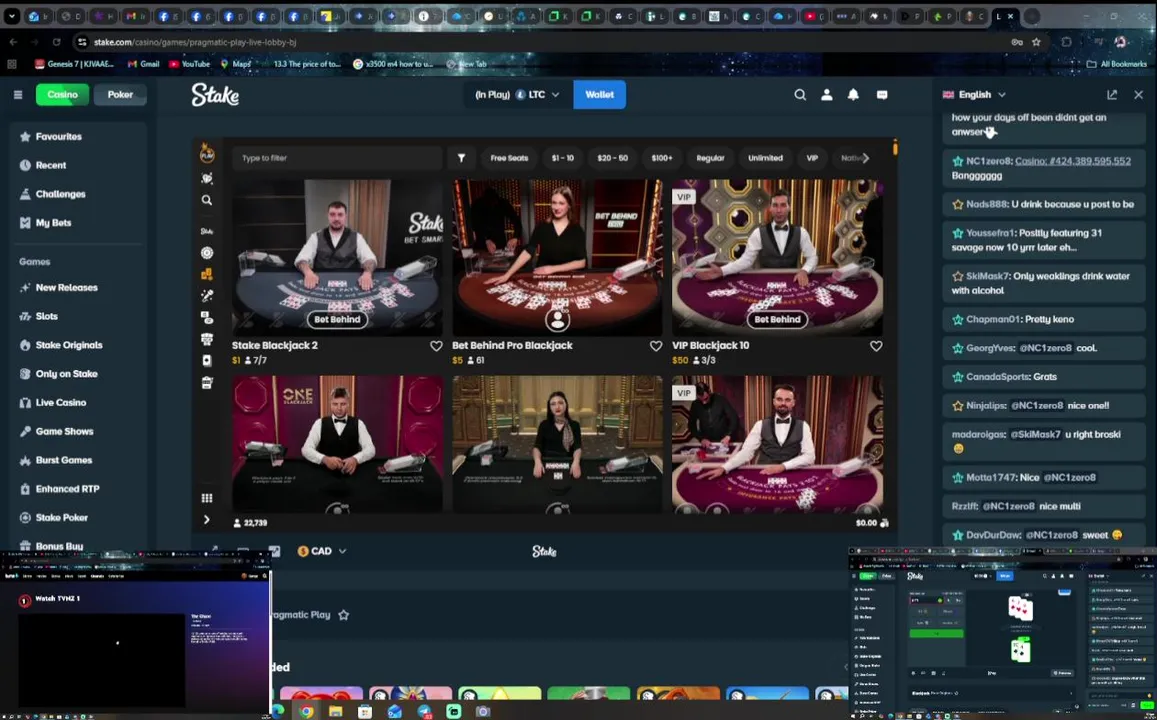This screenshot has width=1157, height=720.
Task: Select the roulette wheel category icon
Action: pos(207,252)
